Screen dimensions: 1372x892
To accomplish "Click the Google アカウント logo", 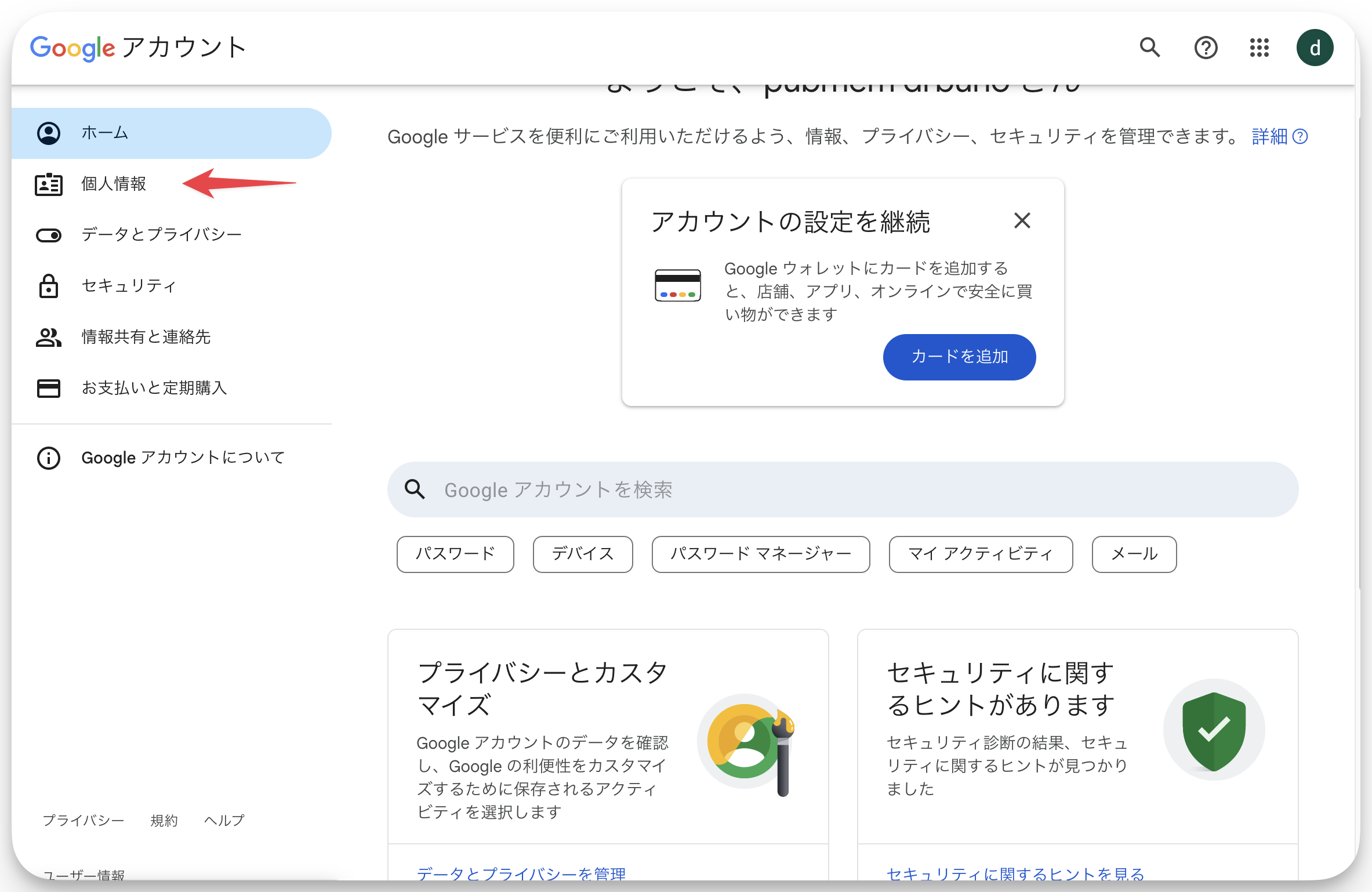I will click(x=138, y=48).
